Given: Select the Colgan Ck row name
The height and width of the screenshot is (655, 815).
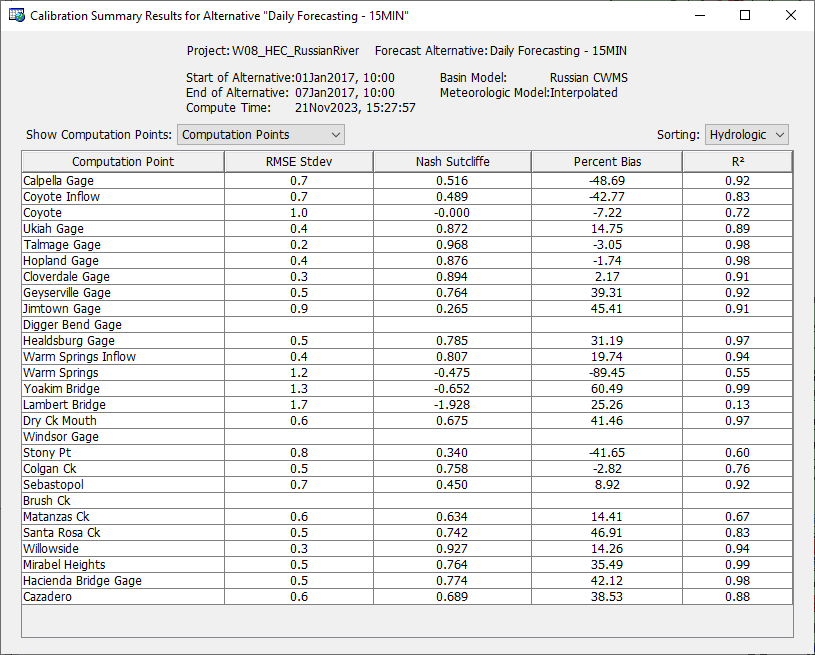Looking at the screenshot, I should (49, 469).
